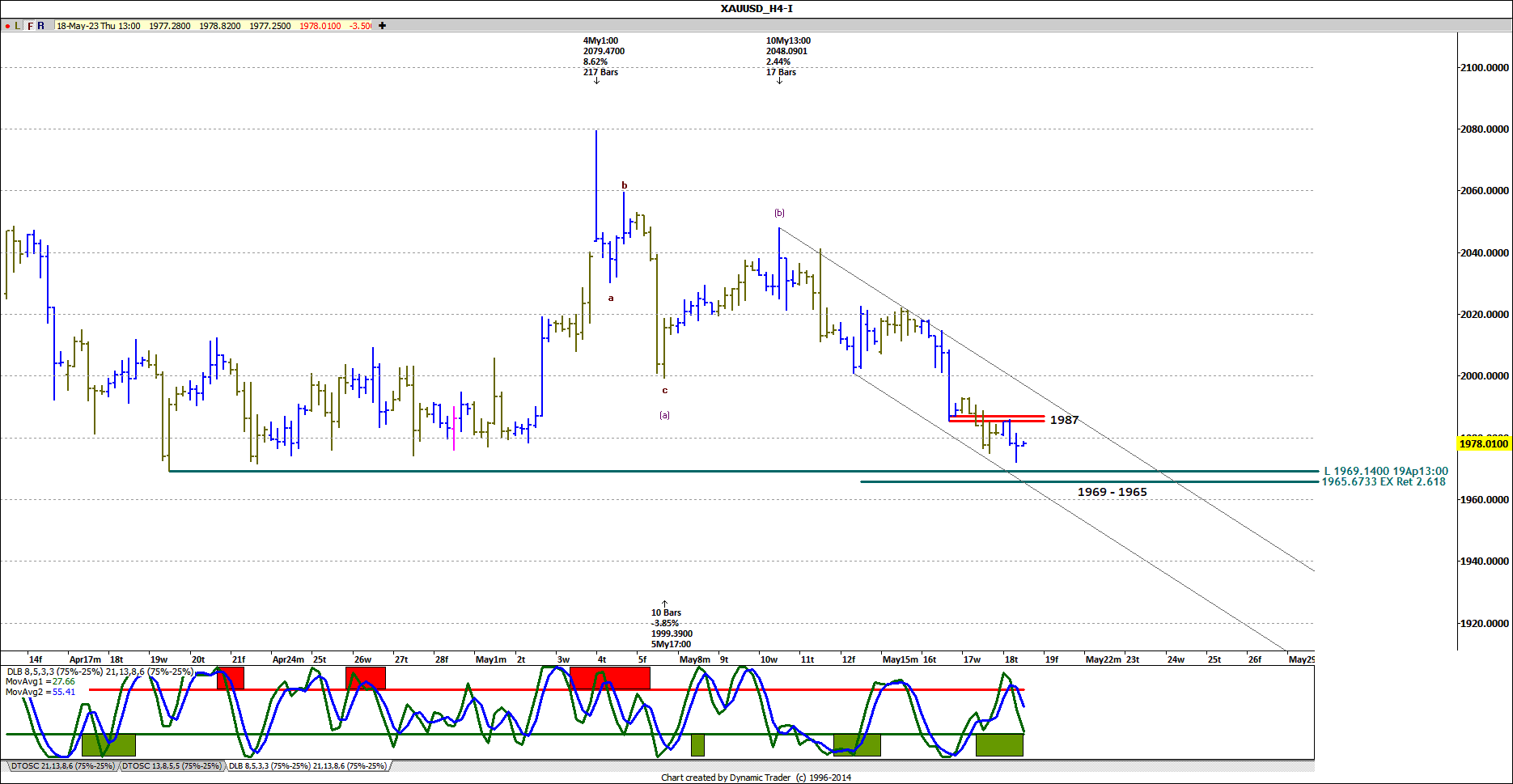1513x784 pixels.
Task: Click the May15m date axis label
Action: 900,659
